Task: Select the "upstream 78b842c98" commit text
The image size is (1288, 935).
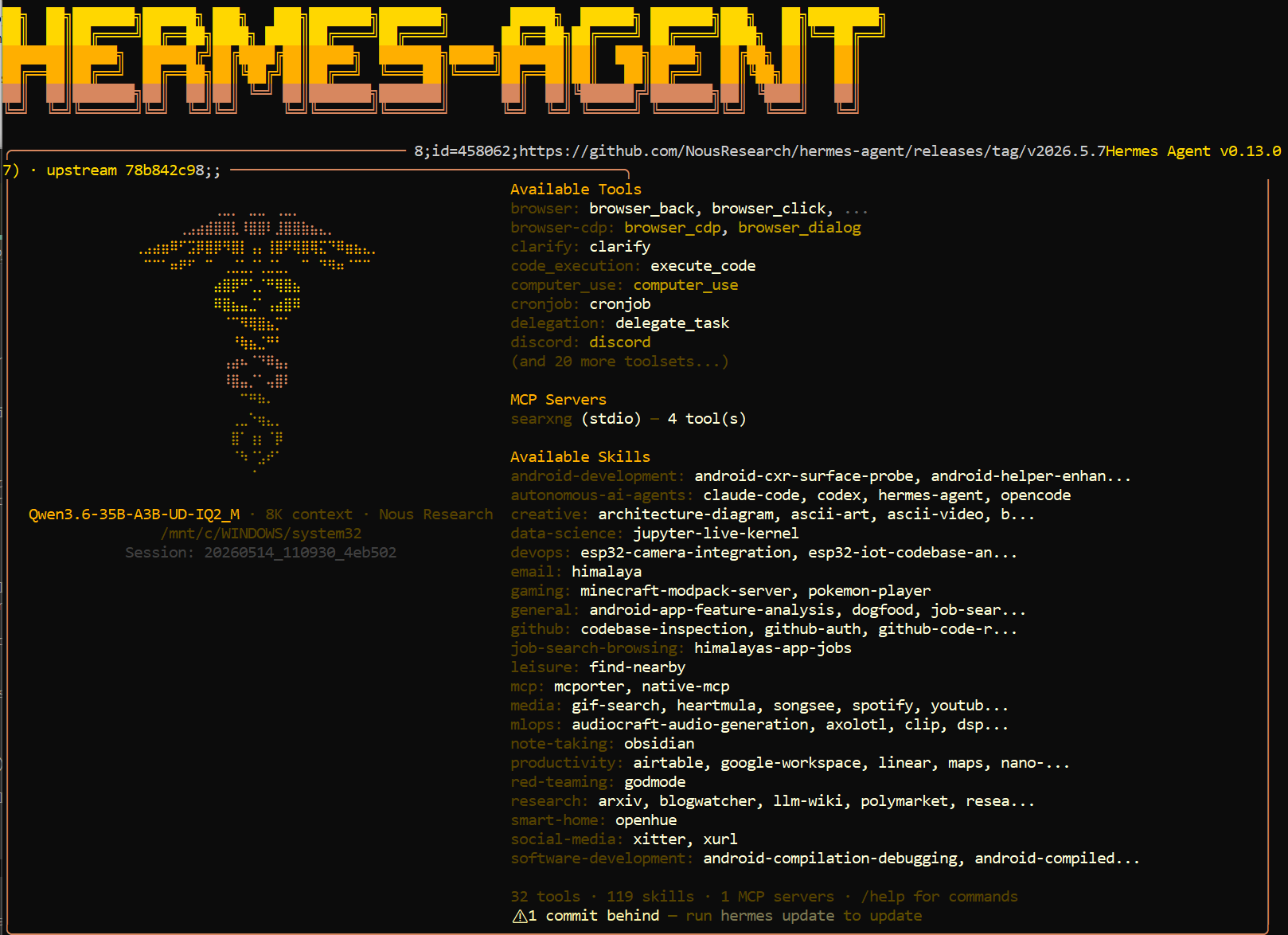Action: tap(125, 170)
